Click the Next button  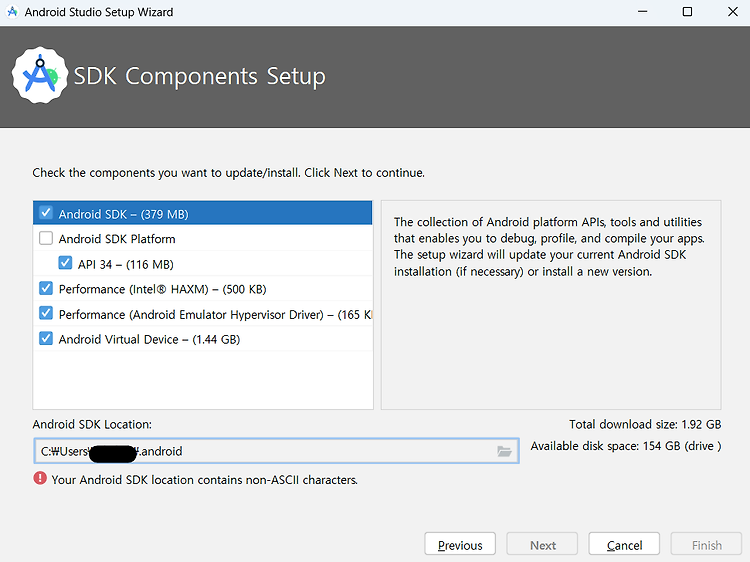click(542, 545)
